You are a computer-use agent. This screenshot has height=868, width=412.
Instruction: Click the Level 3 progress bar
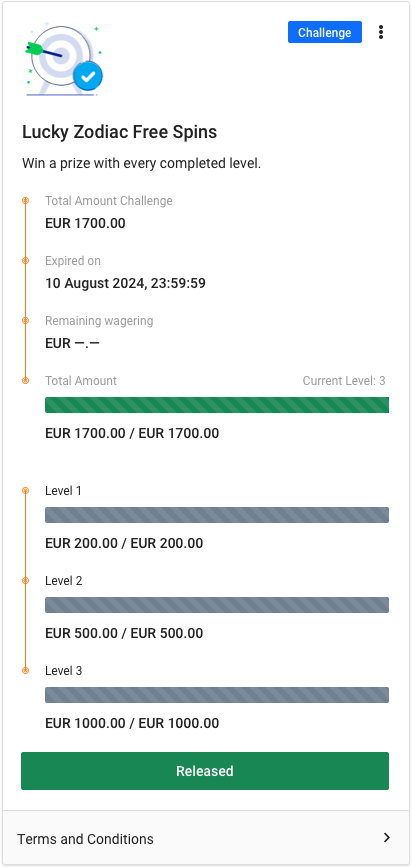[x=217, y=695]
